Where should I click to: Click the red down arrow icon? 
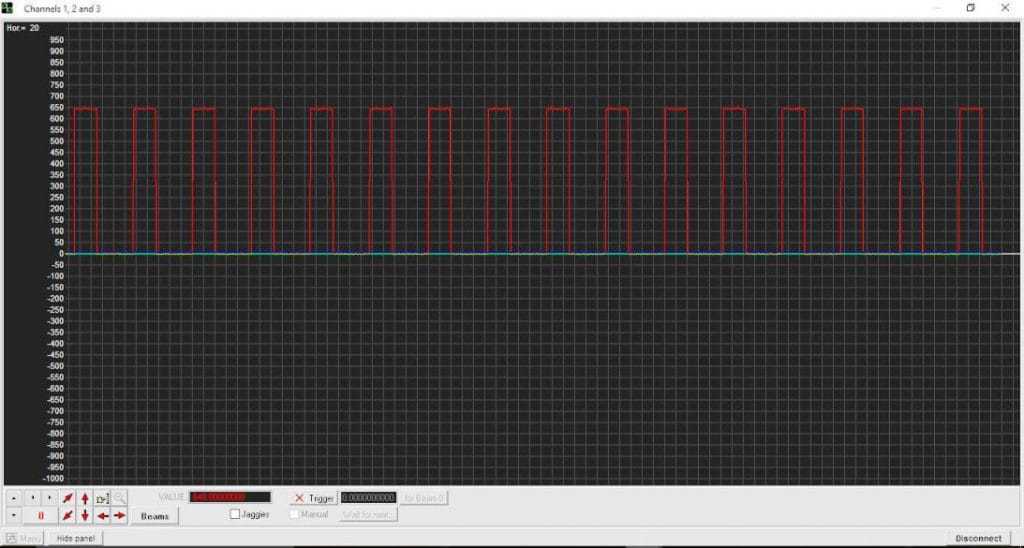click(x=85, y=515)
